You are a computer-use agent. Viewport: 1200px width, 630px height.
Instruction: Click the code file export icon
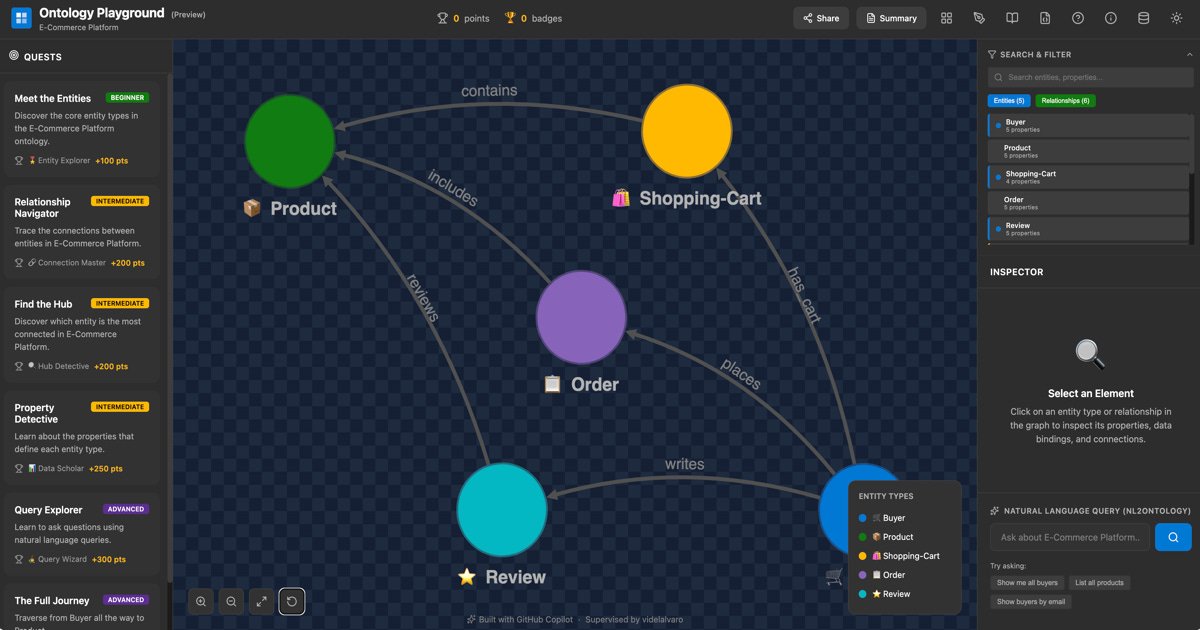tap(1045, 18)
